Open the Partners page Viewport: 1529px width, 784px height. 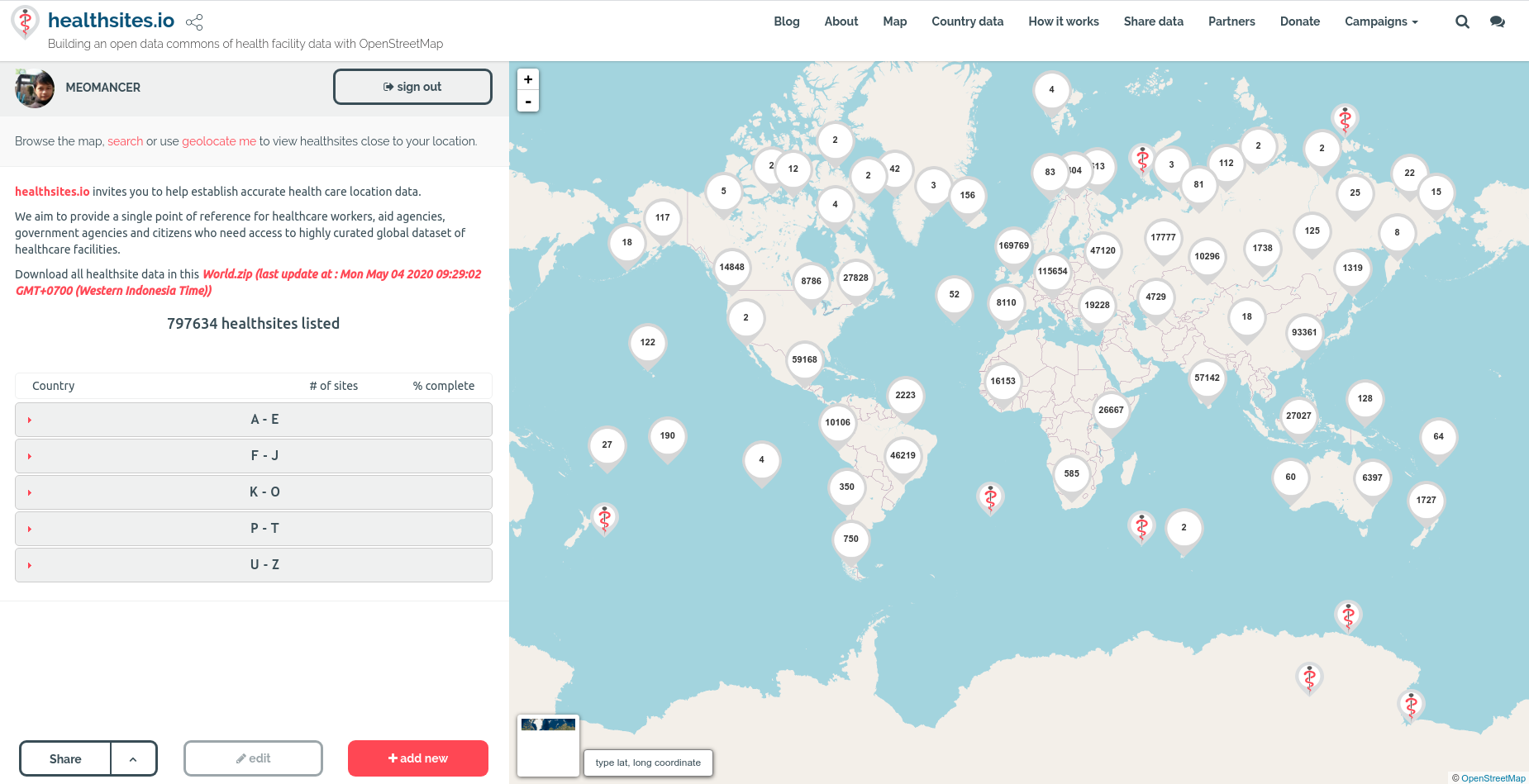1231,21
